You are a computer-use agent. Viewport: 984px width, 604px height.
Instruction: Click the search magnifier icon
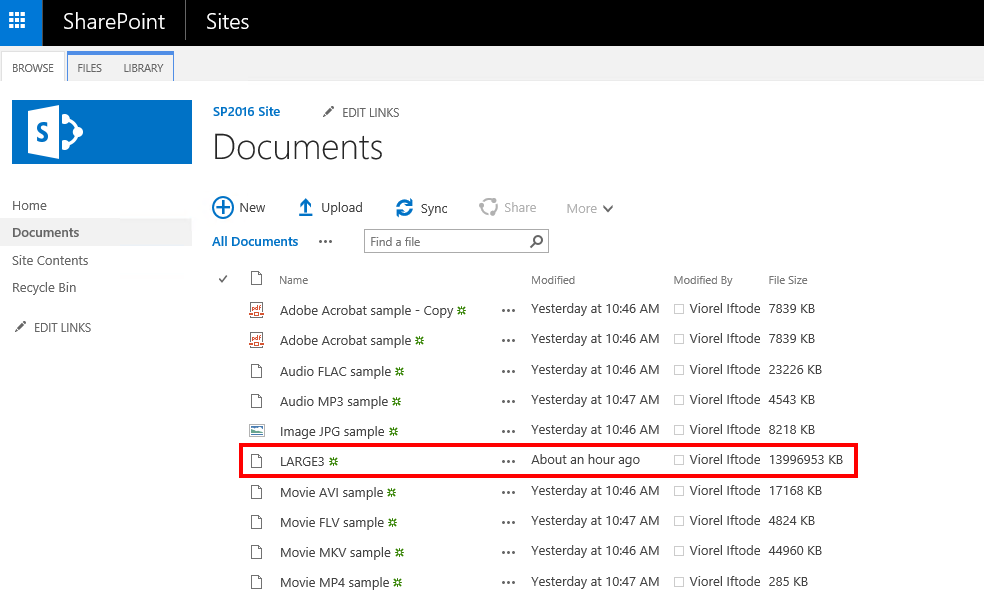coord(537,241)
